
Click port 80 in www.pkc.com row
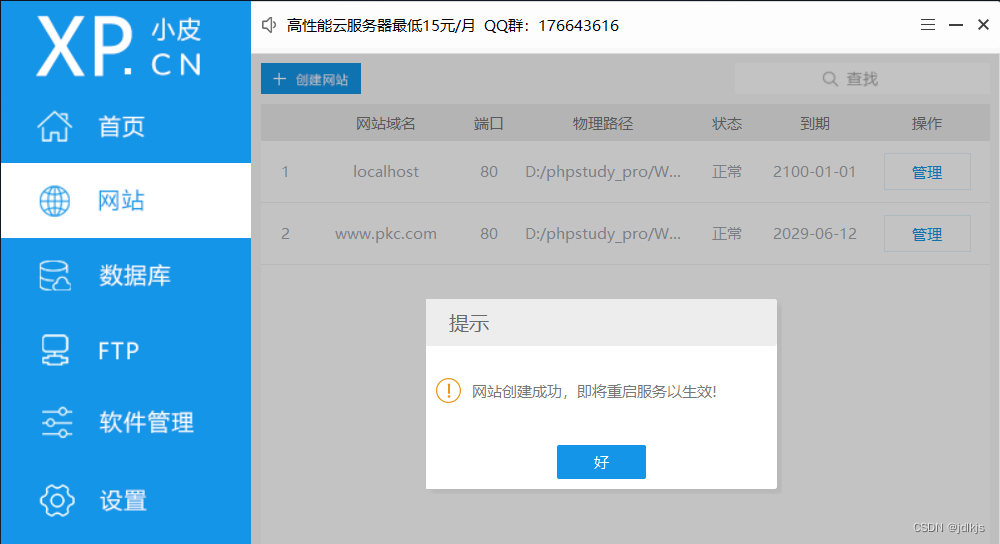click(489, 233)
